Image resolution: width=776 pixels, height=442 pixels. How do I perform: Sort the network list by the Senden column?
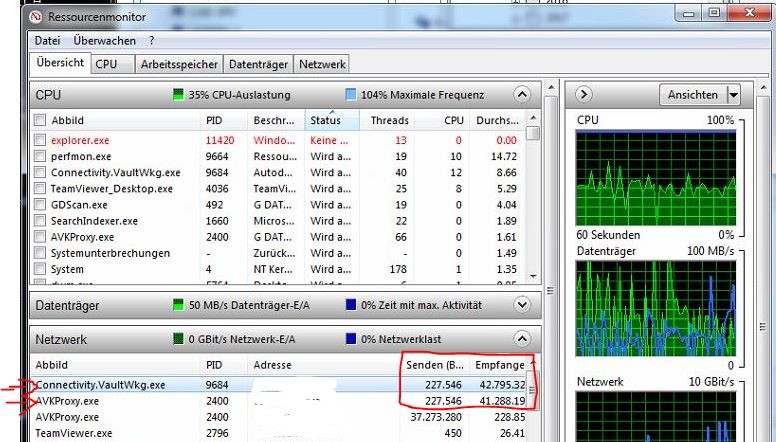pos(432,366)
